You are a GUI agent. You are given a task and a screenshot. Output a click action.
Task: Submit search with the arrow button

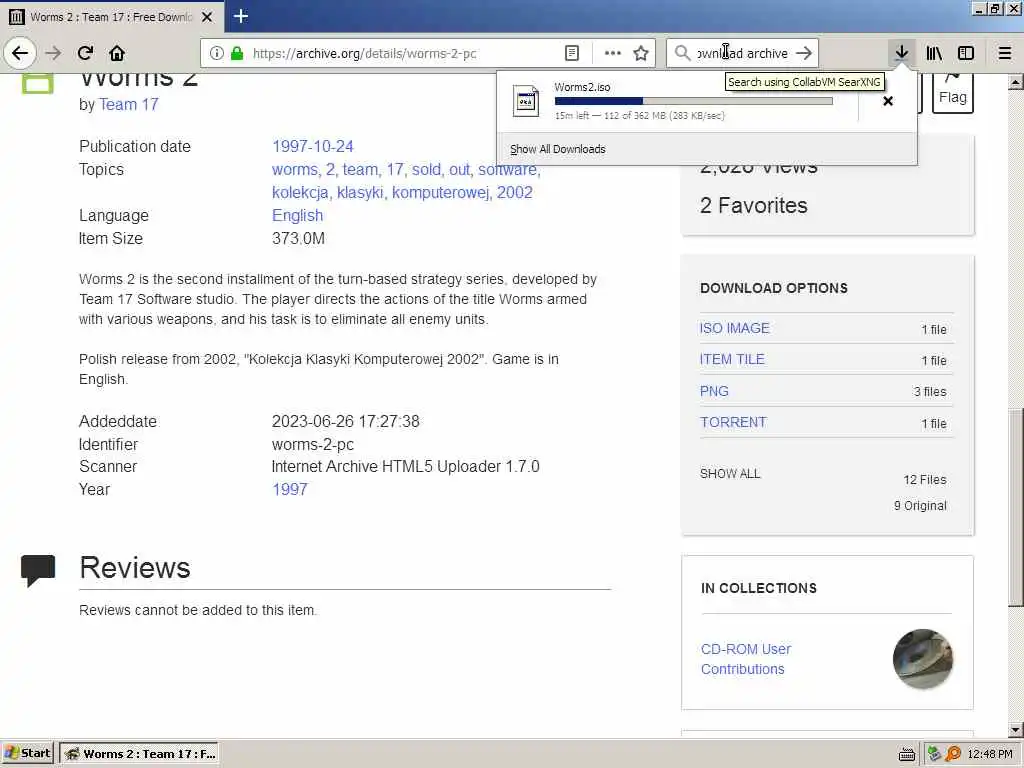(804, 53)
